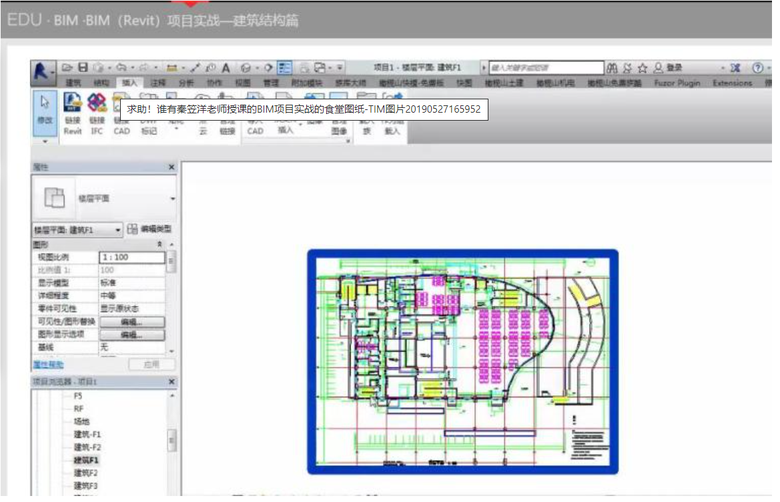Click the Text 'A' icon in quick access toolbar
Viewport: 780px width, 502px height.
click(x=226, y=67)
